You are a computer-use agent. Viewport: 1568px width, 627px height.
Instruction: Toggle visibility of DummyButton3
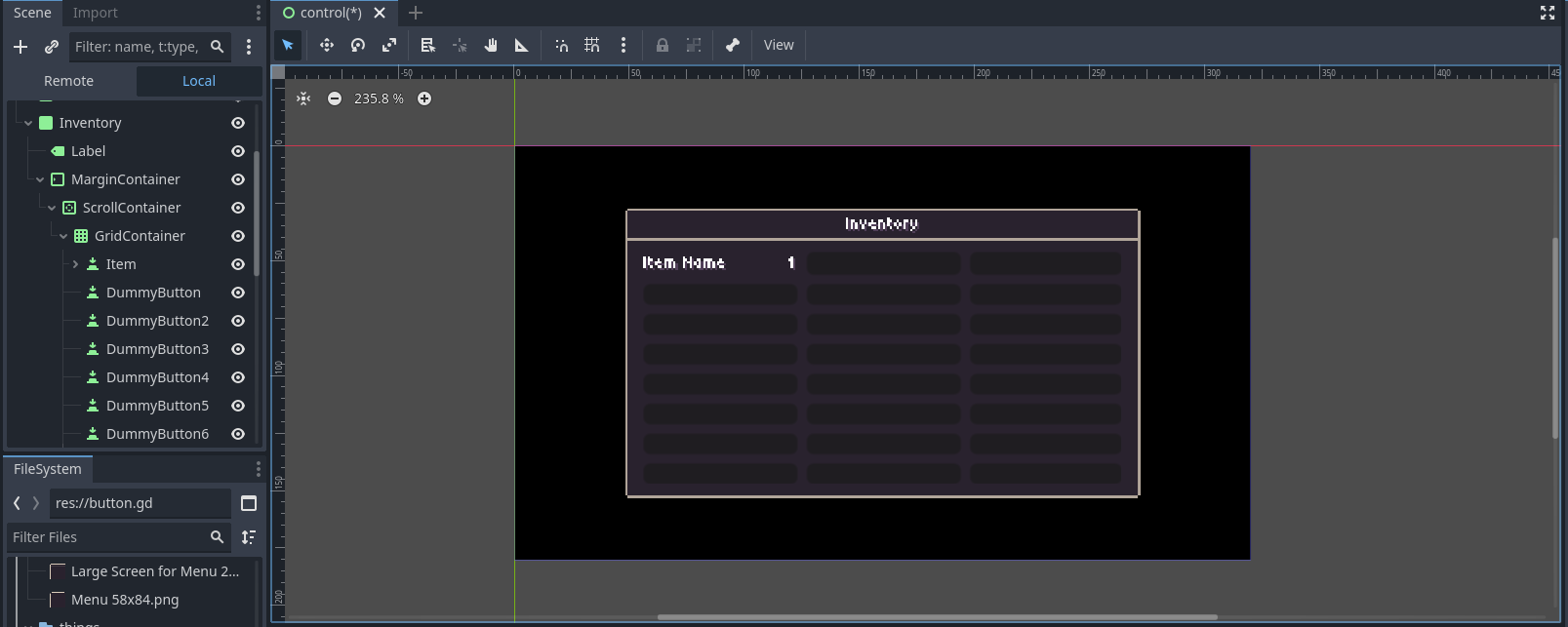tap(238, 349)
